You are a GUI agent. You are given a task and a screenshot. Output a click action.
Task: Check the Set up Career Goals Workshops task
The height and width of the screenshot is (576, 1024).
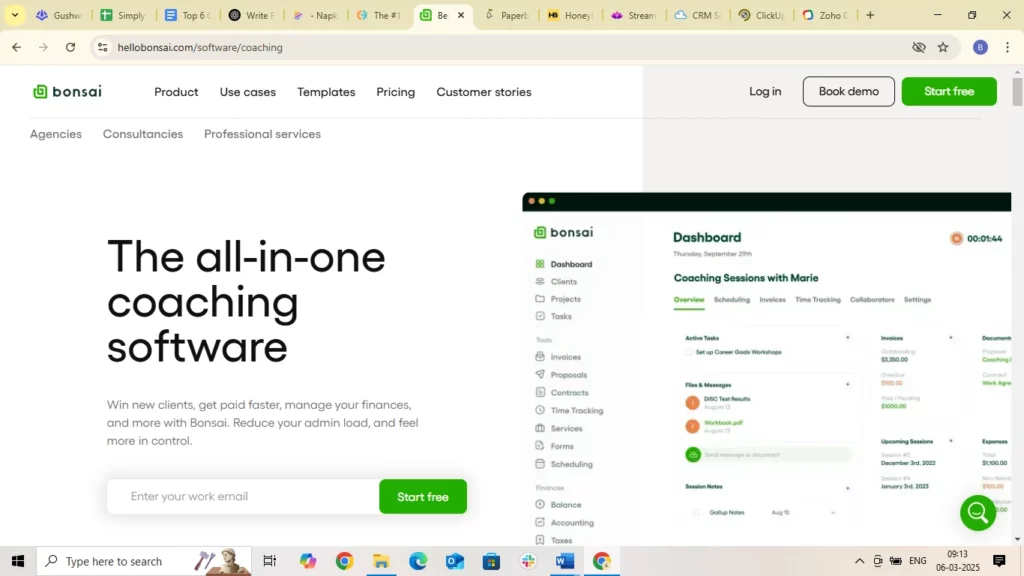click(688, 352)
